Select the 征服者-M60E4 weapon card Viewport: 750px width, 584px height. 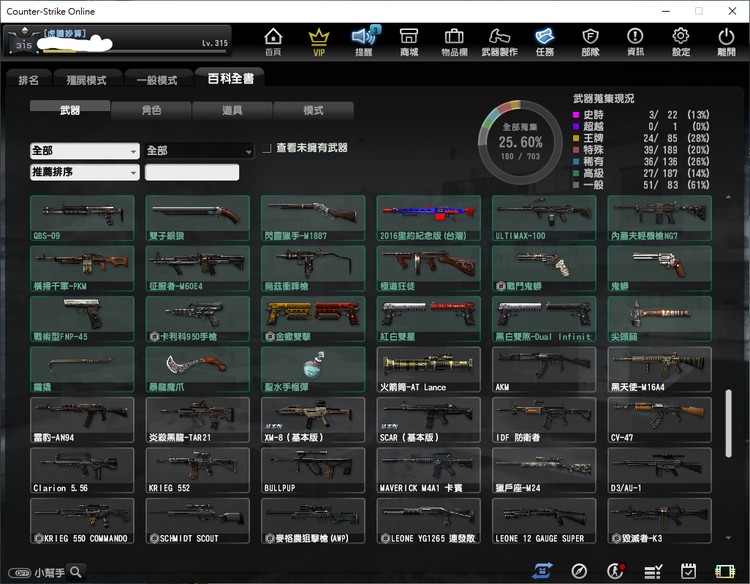click(x=198, y=268)
